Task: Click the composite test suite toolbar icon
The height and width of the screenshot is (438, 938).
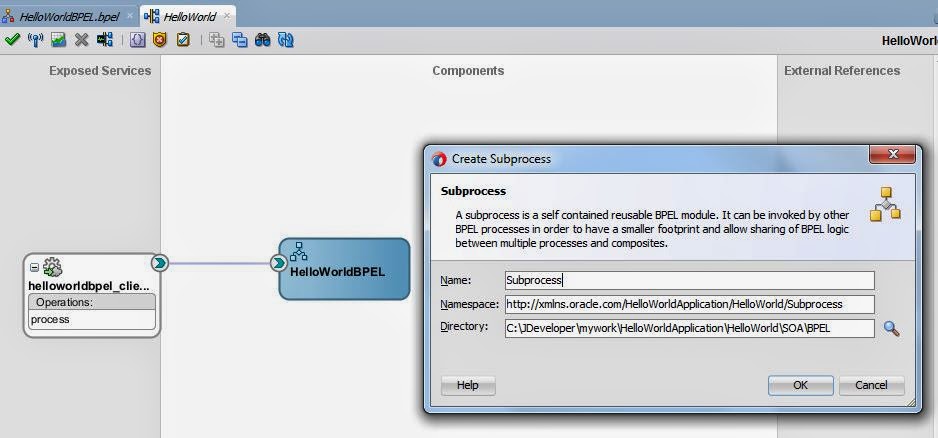Action: pos(105,40)
